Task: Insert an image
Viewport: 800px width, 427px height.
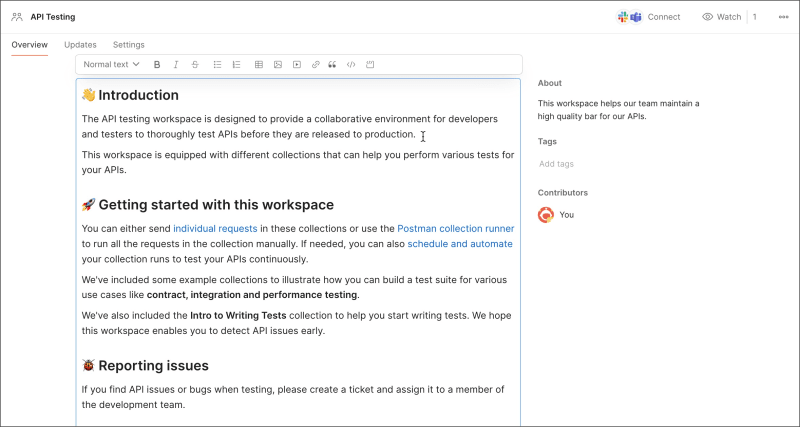Action: (x=278, y=65)
